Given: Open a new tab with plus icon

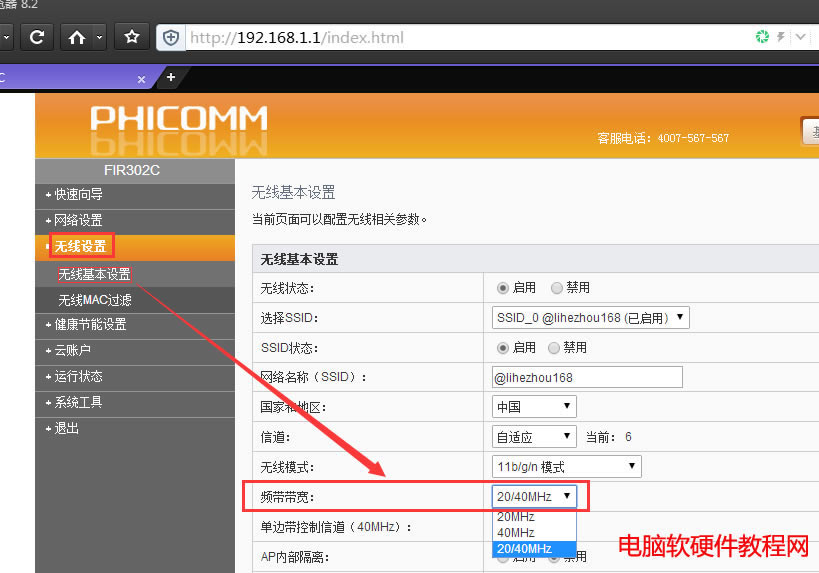Looking at the screenshot, I should tap(171, 77).
